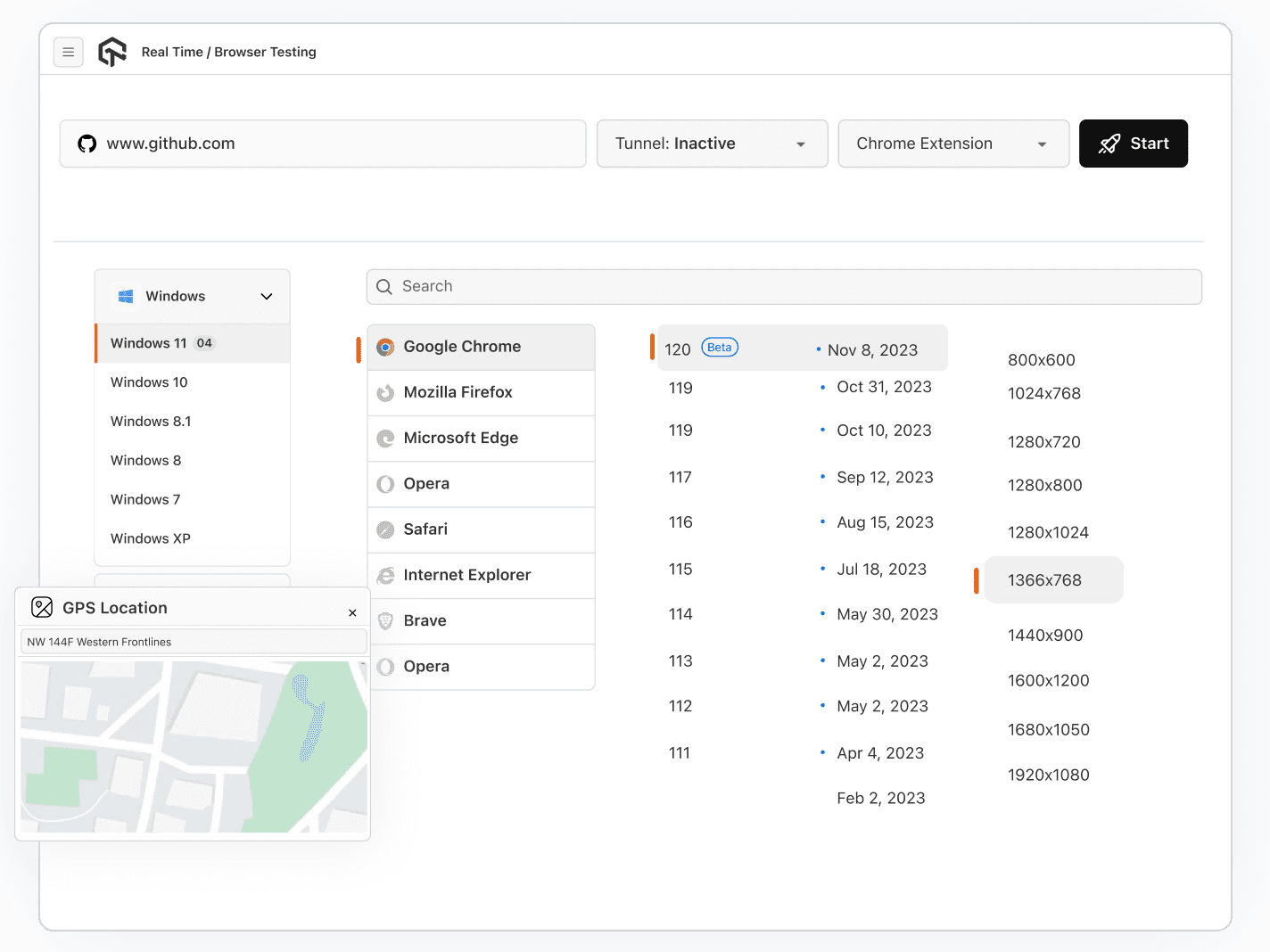1270x952 pixels.
Task: Click the Brave browser icon
Action: 385,621
